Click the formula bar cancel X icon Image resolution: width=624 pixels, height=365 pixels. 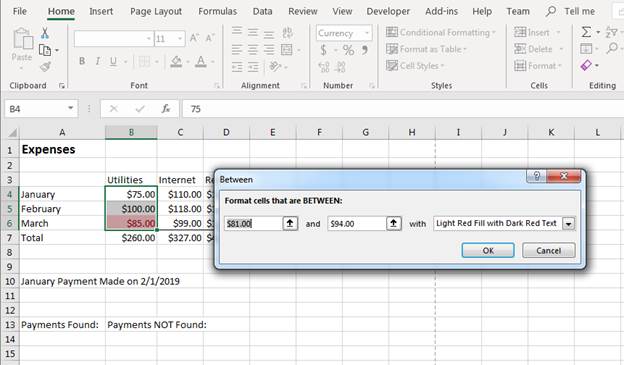114,108
